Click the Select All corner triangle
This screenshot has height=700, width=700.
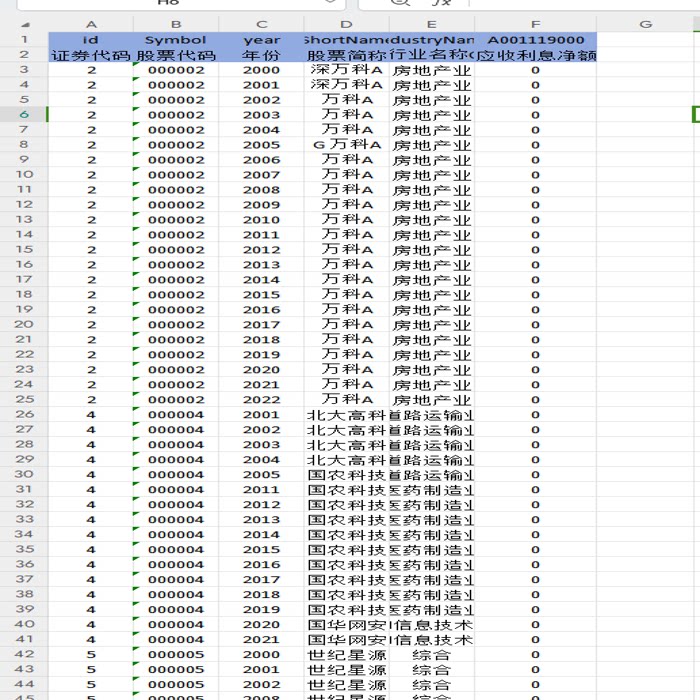tap(25, 25)
